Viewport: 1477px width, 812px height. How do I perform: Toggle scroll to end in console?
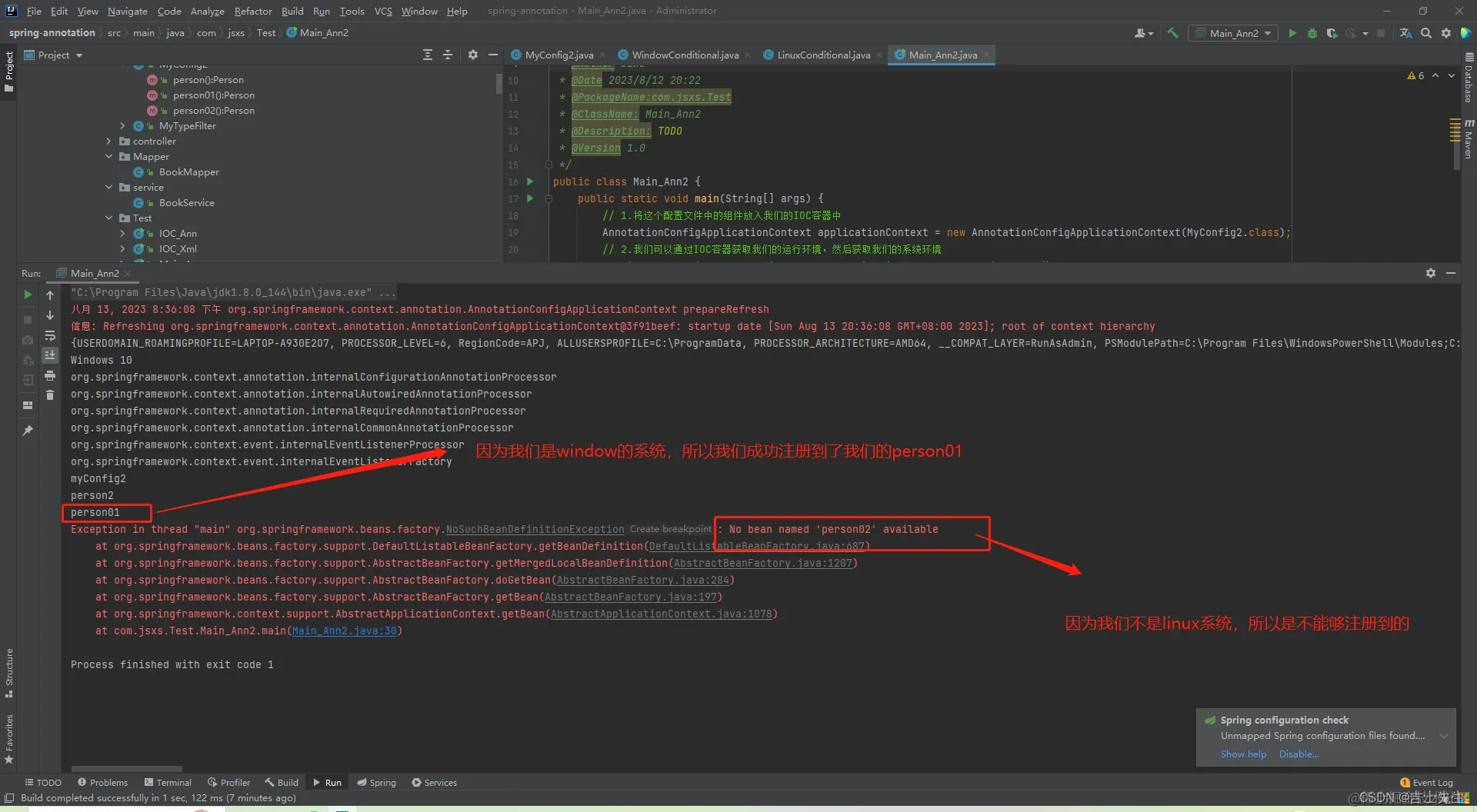50,355
